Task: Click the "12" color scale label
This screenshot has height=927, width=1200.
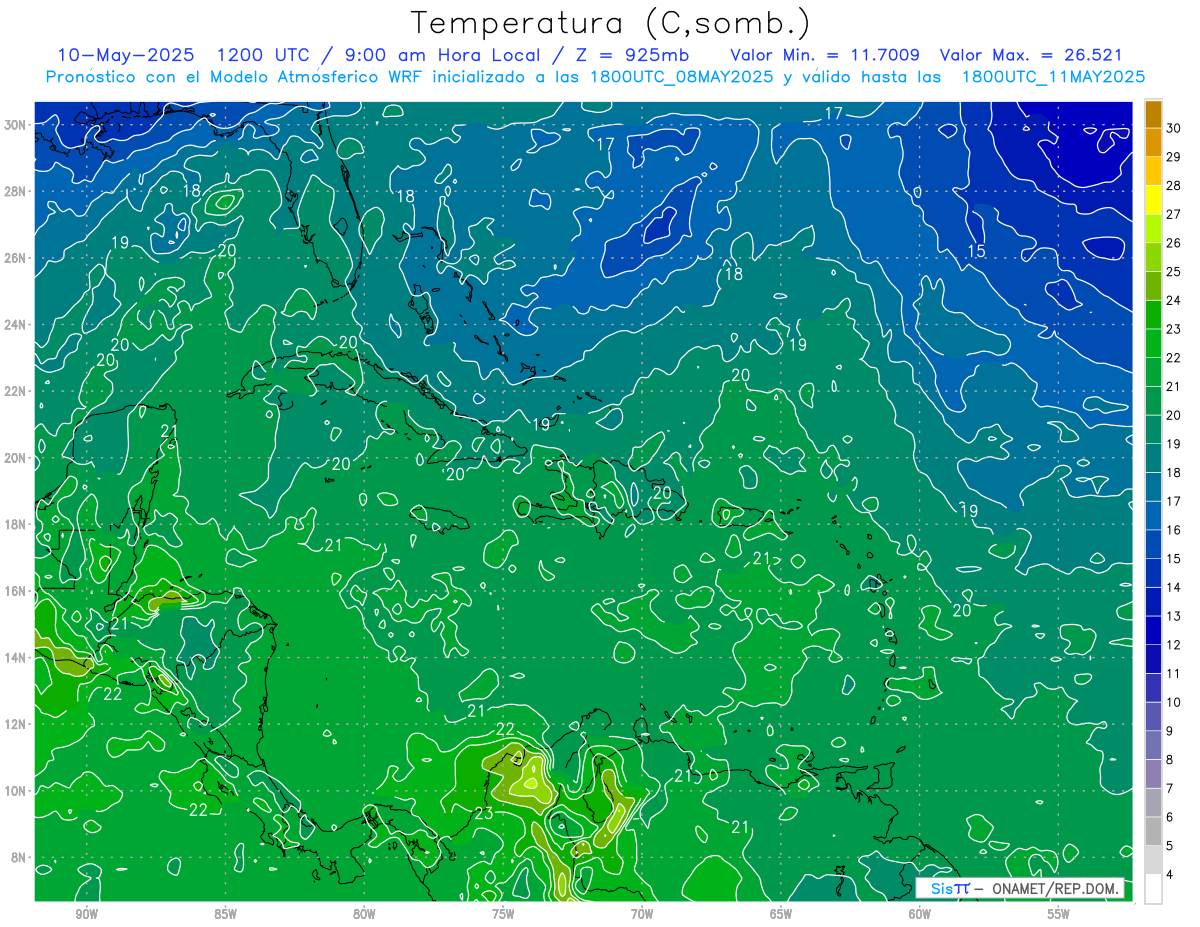Action: [x=1174, y=644]
